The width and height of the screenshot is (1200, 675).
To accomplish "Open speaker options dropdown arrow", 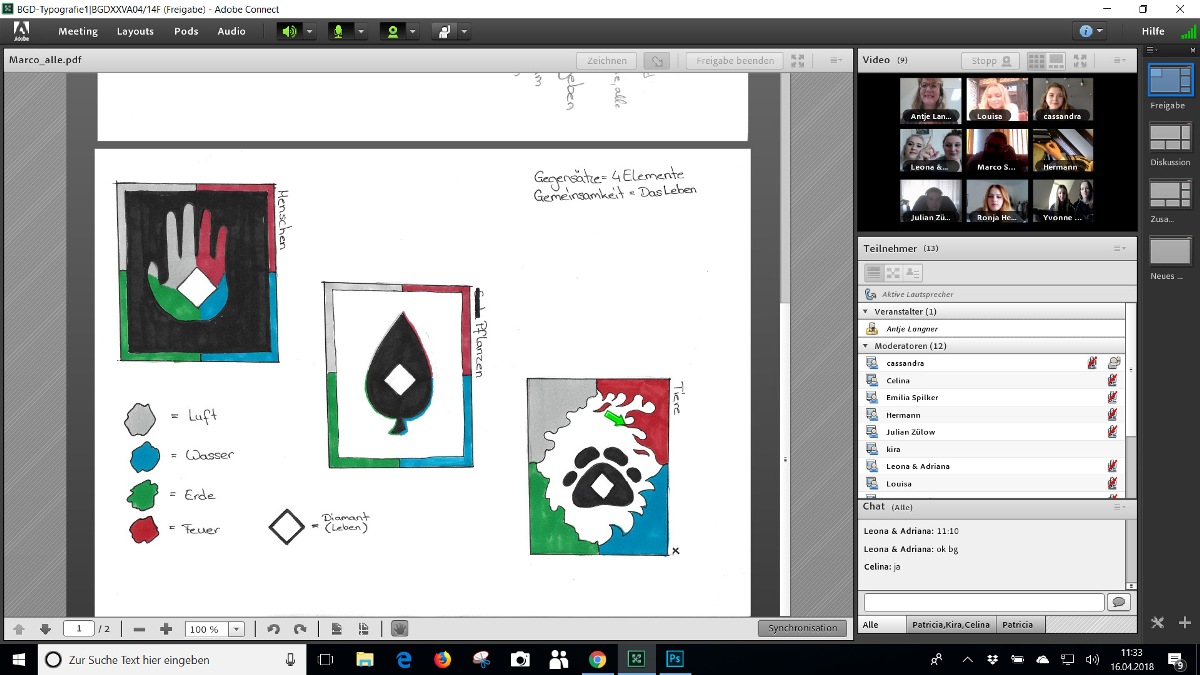I will [x=309, y=31].
